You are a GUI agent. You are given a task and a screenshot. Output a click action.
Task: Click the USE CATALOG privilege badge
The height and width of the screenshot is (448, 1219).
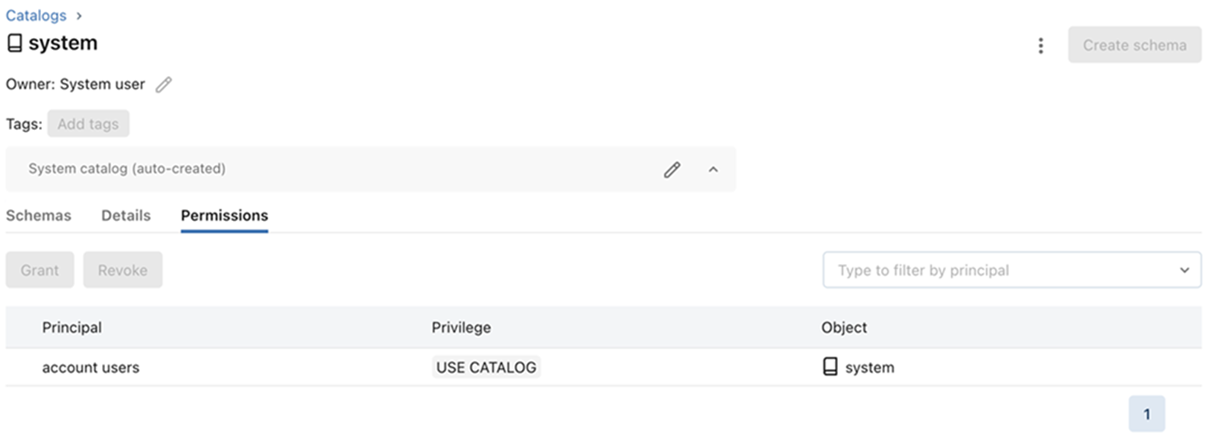(x=486, y=367)
